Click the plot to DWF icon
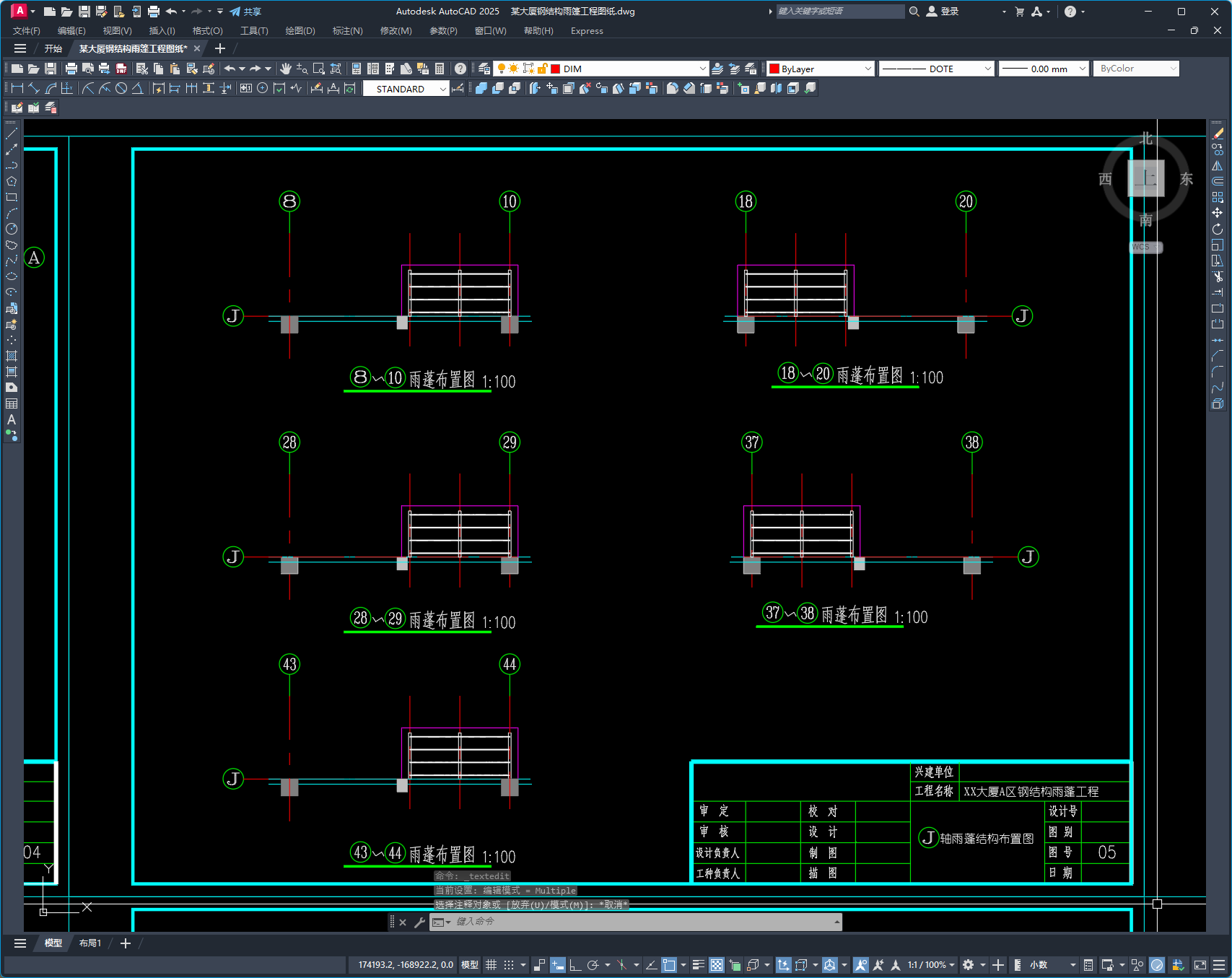 tap(121, 69)
